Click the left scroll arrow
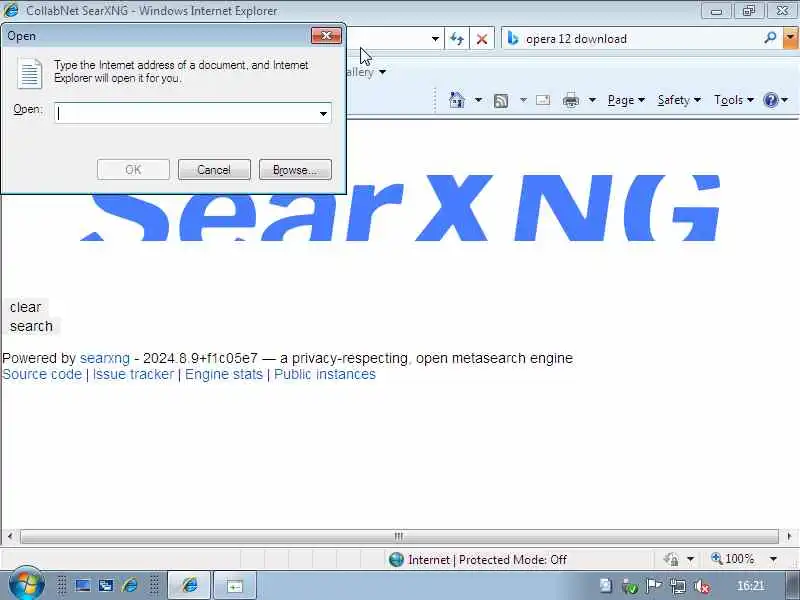 point(10,536)
